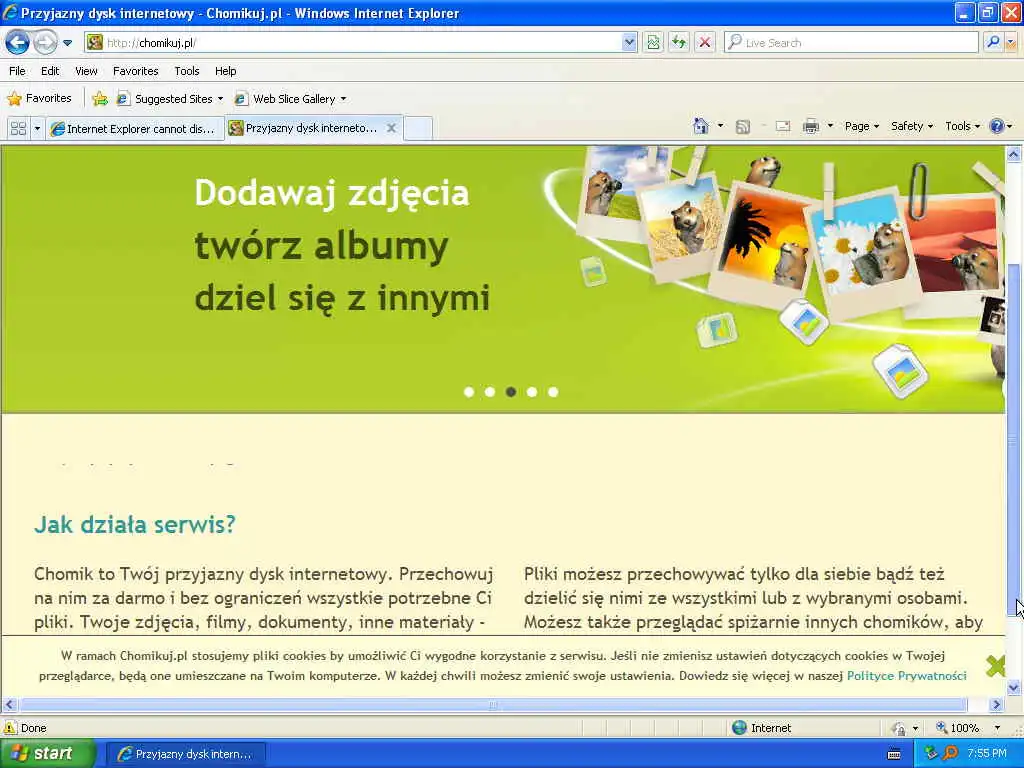1024x768 pixels.
Task: Open the search provider dropdown
Action: coord(1011,42)
